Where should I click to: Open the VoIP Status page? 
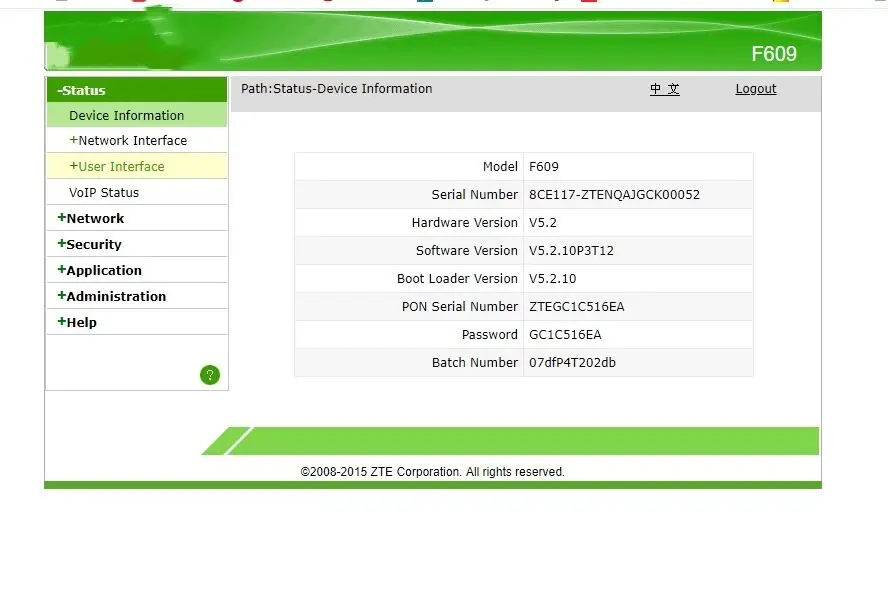click(x=104, y=193)
